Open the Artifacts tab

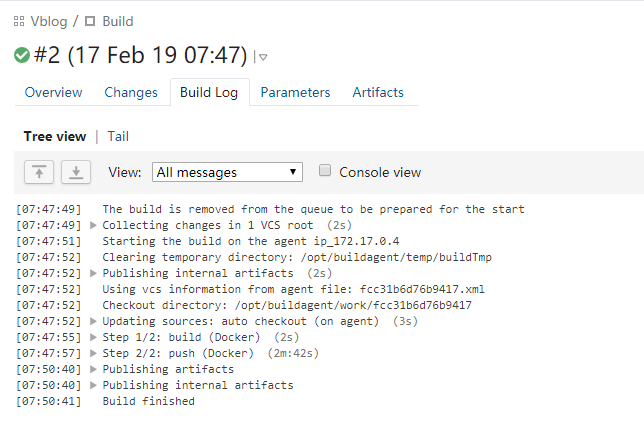tap(378, 92)
